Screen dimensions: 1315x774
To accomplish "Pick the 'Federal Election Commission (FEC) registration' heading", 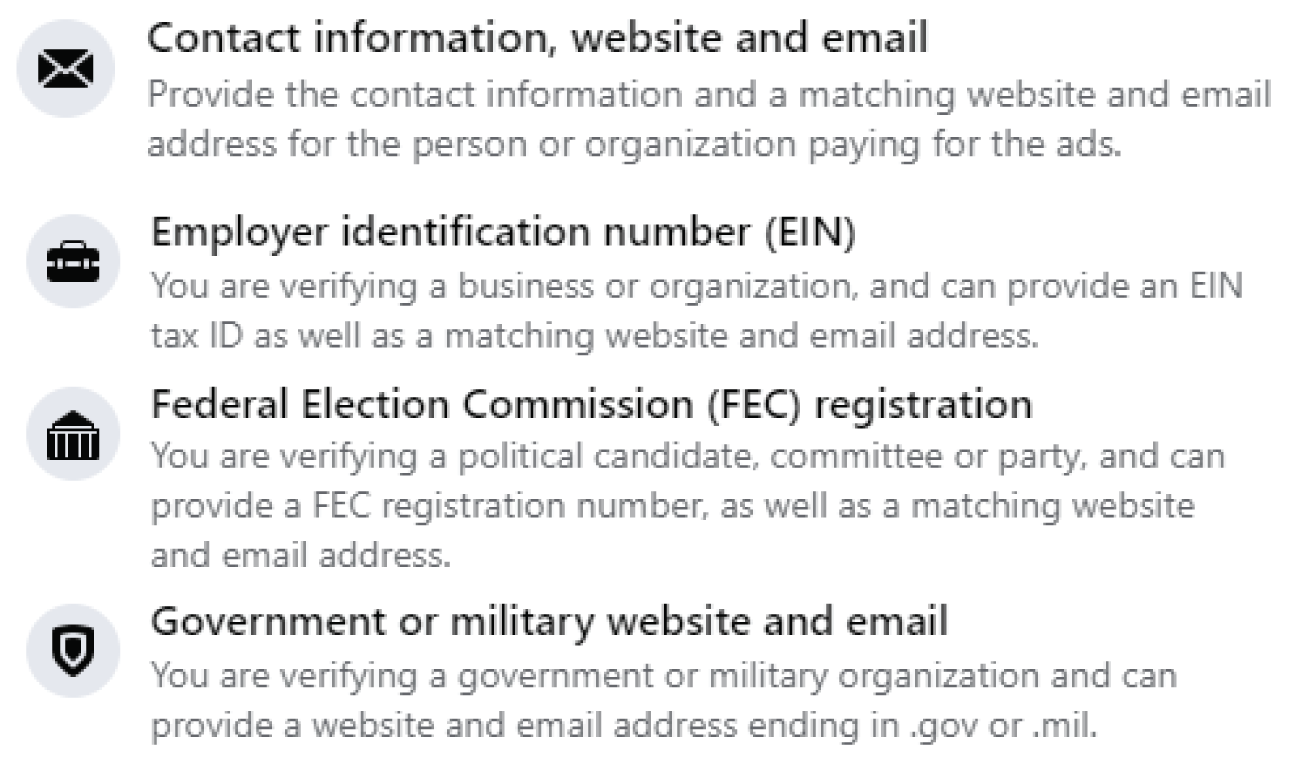I will click(591, 405).
